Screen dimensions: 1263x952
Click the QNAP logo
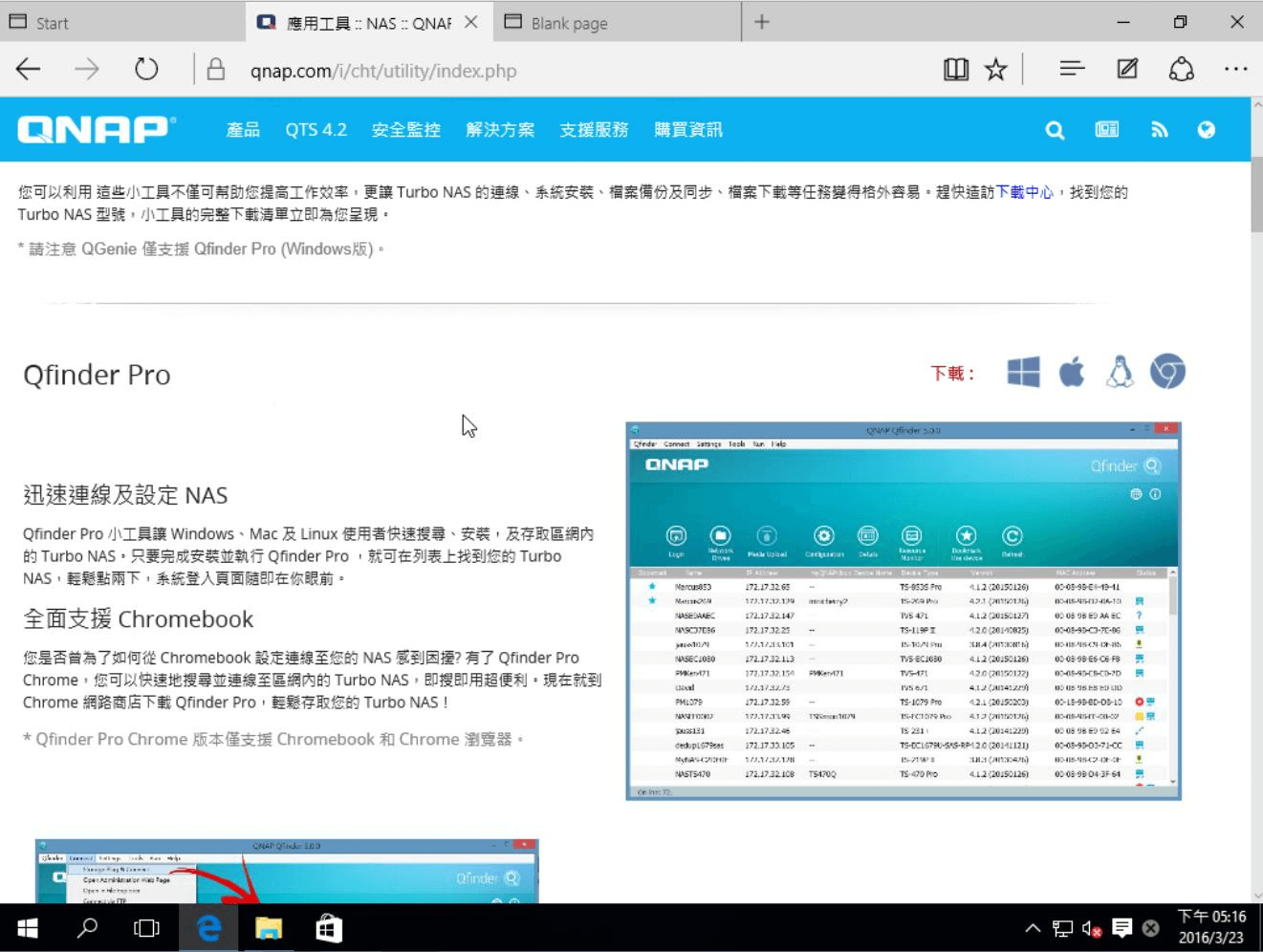click(97, 129)
